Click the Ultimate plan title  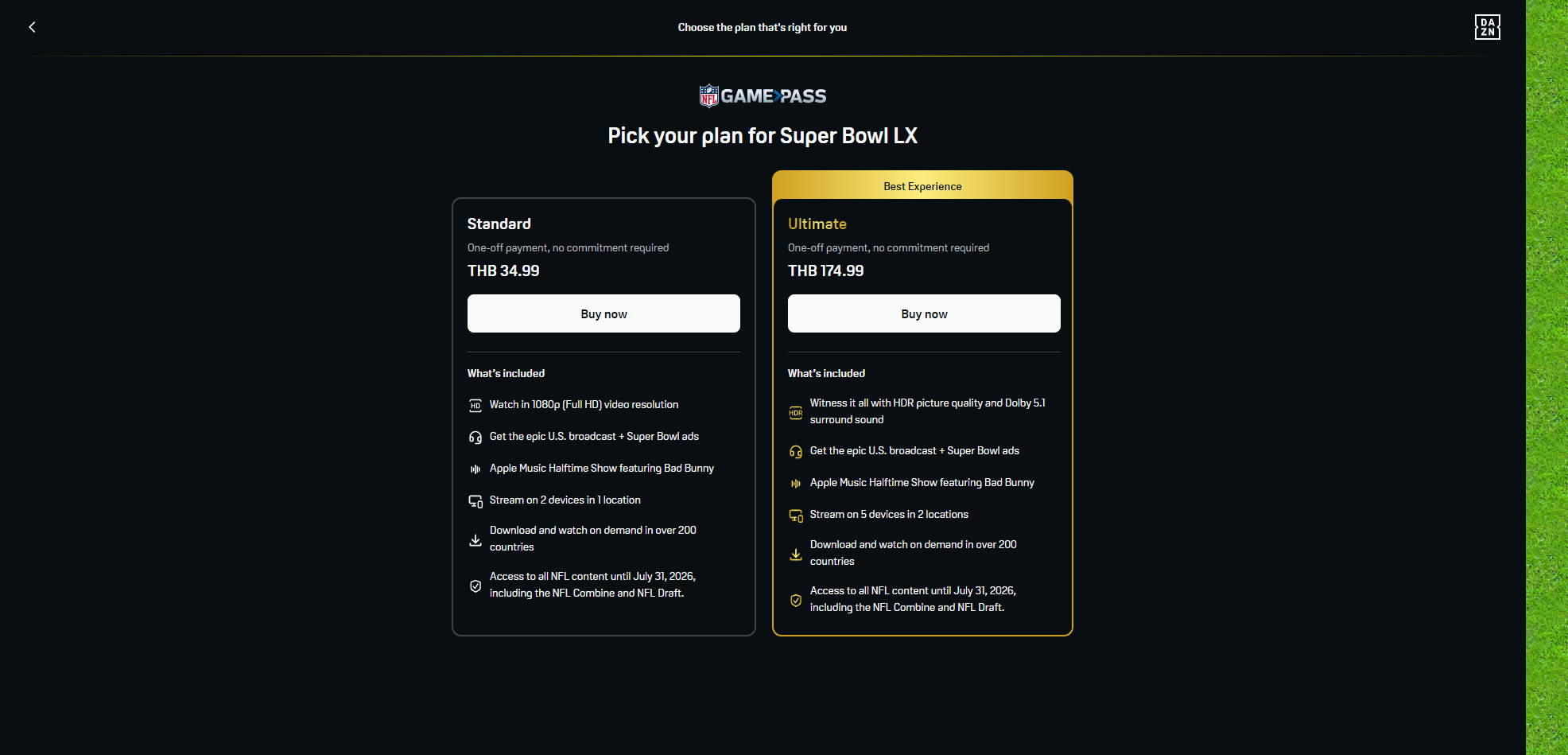[x=817, y=224]
